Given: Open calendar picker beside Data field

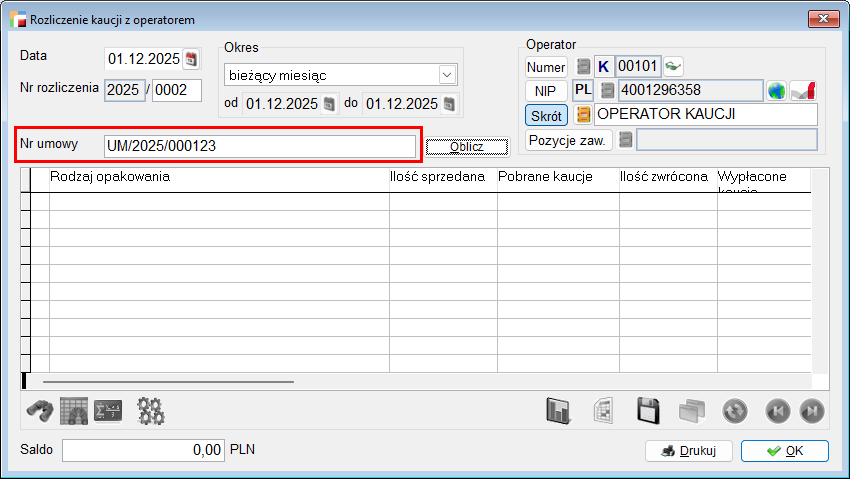Looking at the screenshot, I should 192,58.
